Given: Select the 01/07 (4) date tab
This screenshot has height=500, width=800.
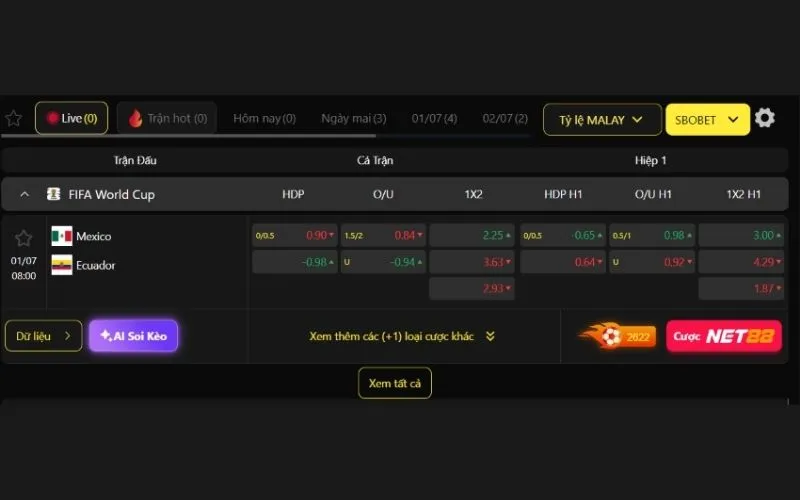Looking at the screenshot, I should pyautogui.click(x=434, y=118).
